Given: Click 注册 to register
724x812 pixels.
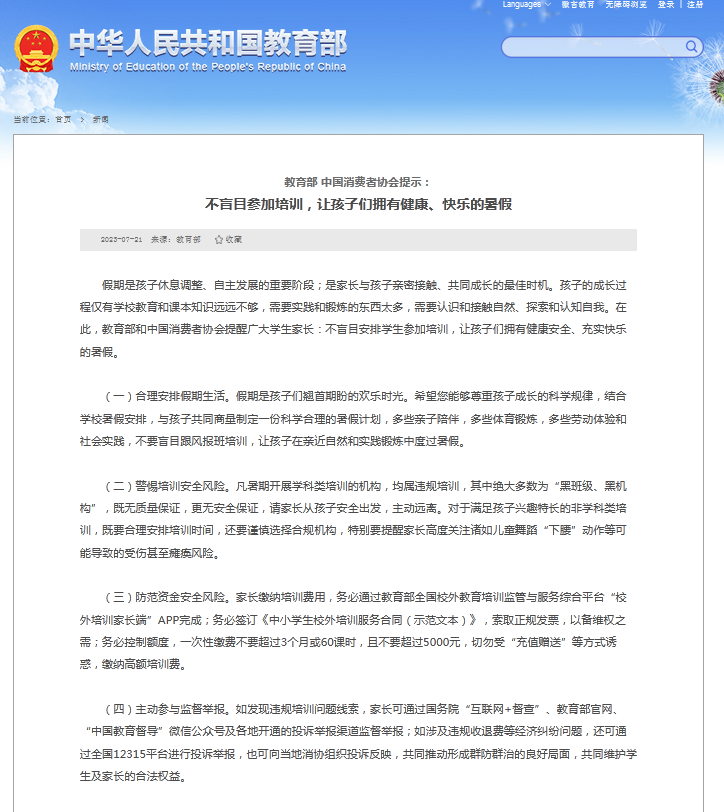Looking at the screenshot, I should (695, 5).
